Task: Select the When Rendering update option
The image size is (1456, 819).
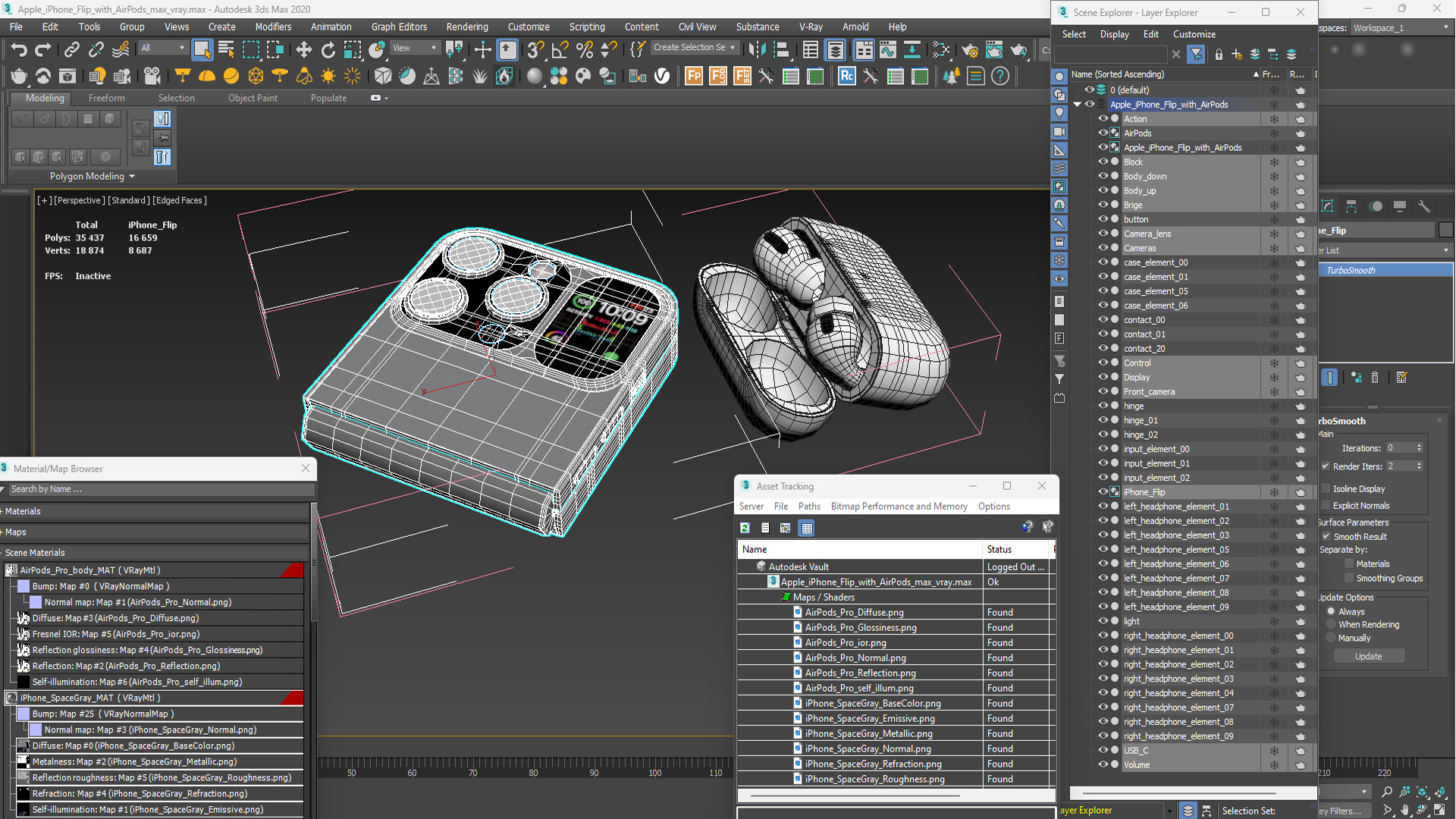Action: tap(1331, 625)
